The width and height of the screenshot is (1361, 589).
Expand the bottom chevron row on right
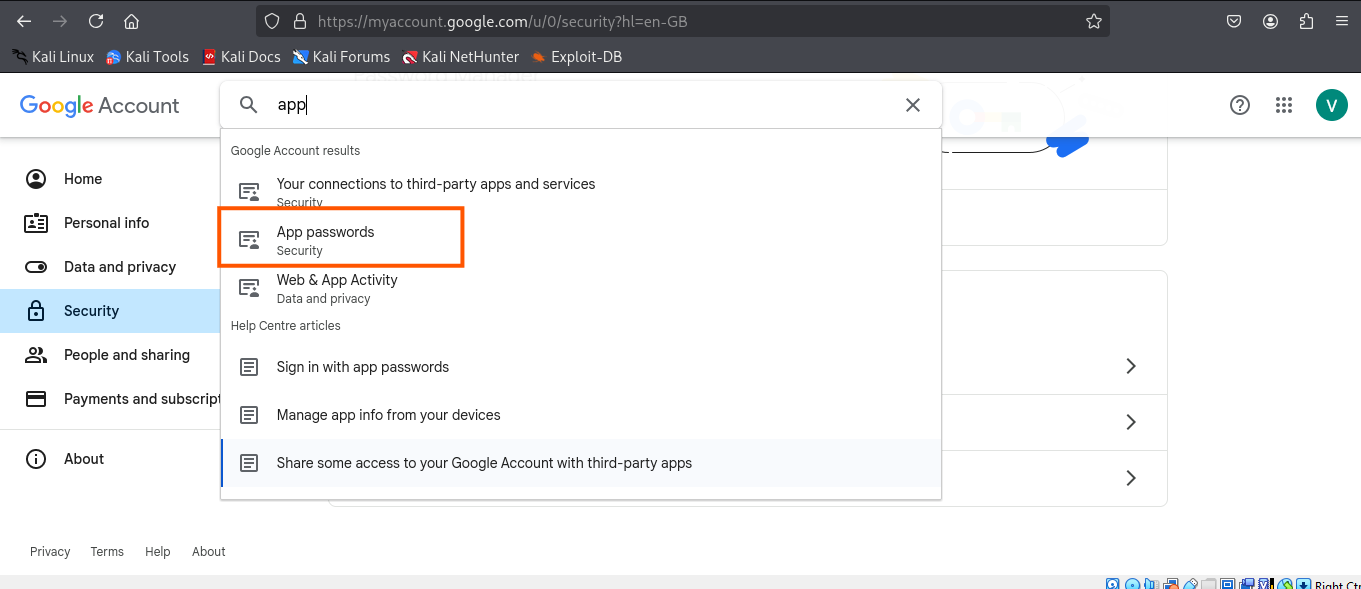tap(1131, 478)
